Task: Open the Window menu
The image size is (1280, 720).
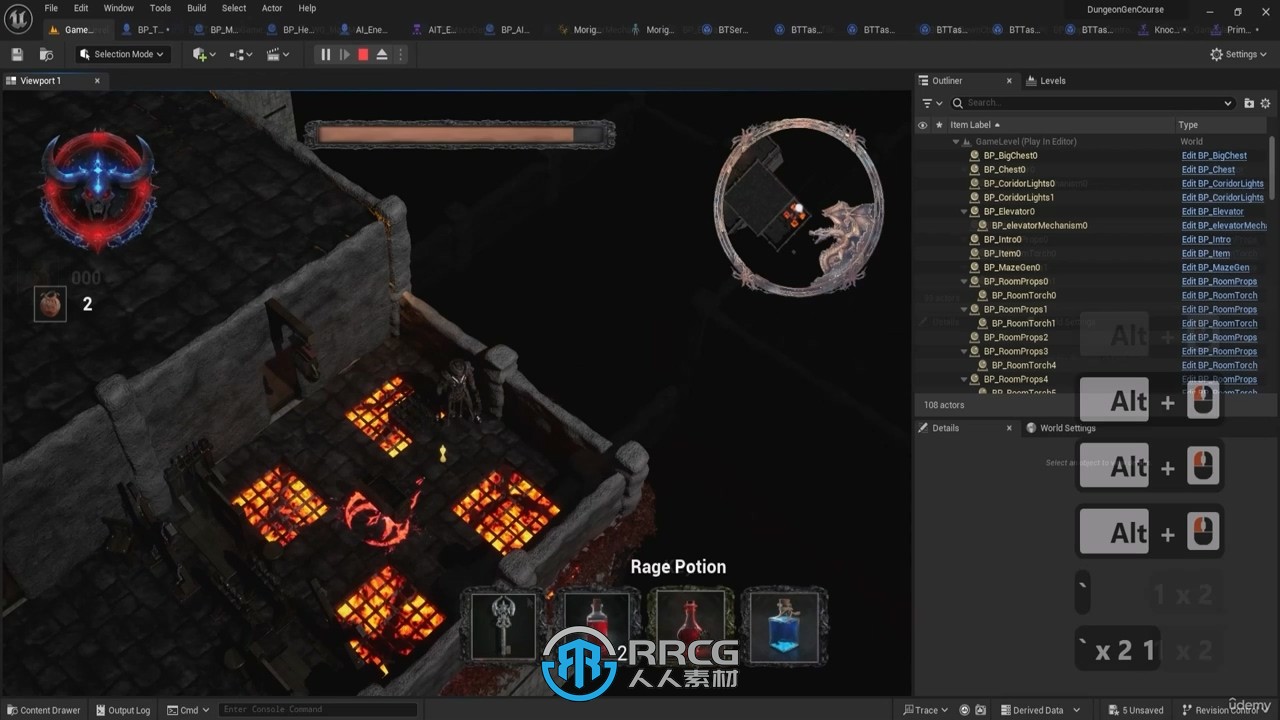Action: click(118, 8)
